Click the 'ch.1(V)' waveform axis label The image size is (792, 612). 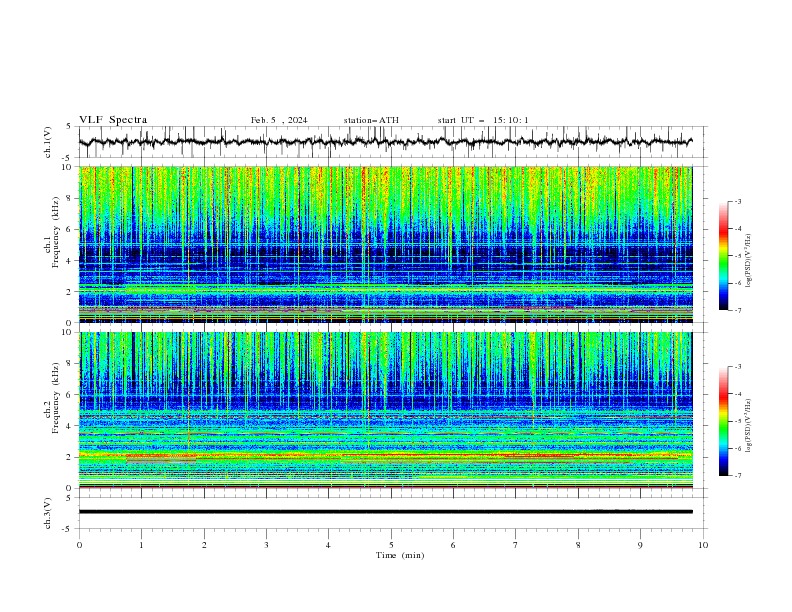coord(48,142)
